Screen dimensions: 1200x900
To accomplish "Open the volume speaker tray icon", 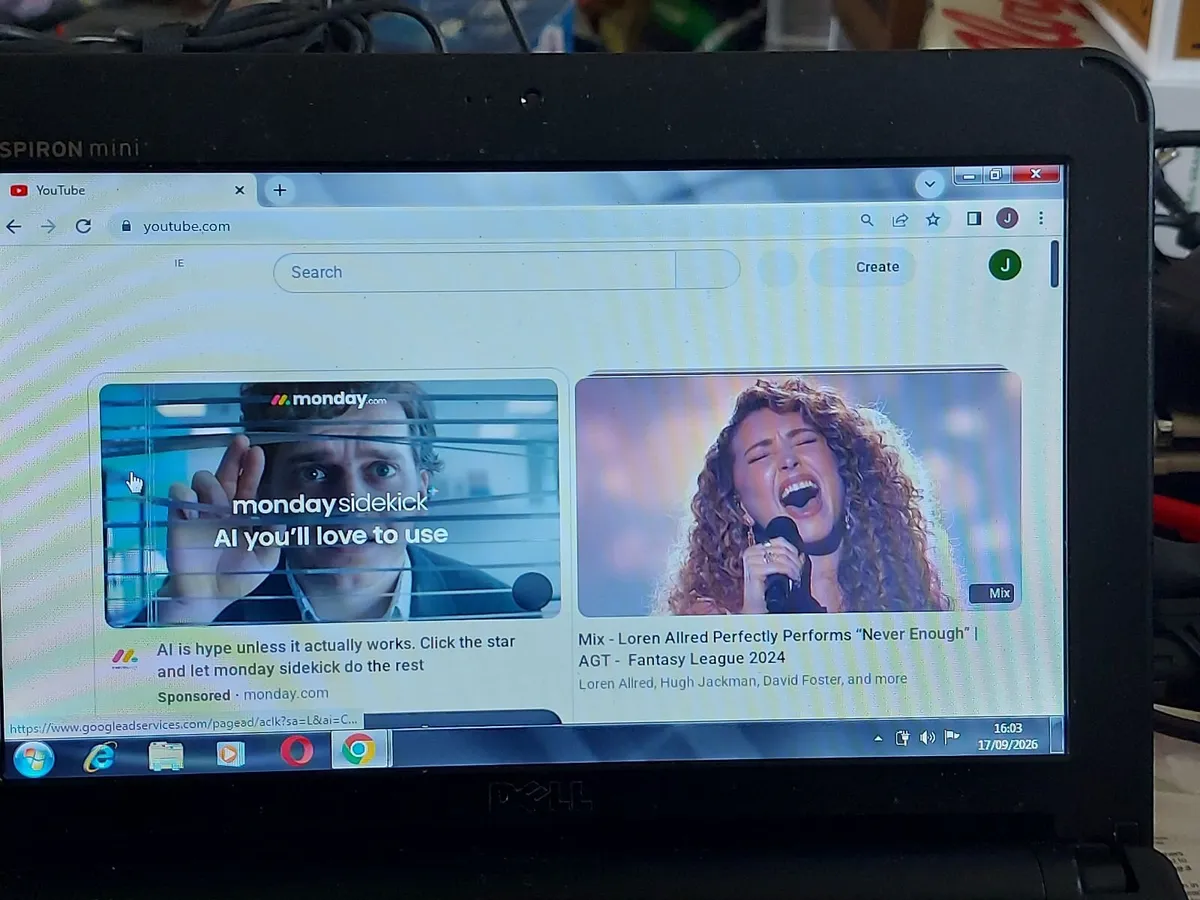I will 927,737.
